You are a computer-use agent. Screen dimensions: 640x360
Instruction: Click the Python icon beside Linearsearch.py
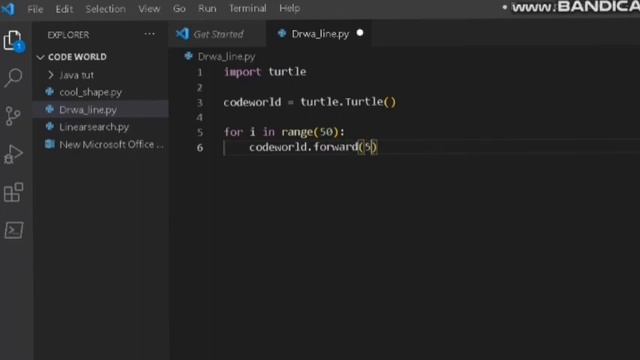(x=50, y=127)
